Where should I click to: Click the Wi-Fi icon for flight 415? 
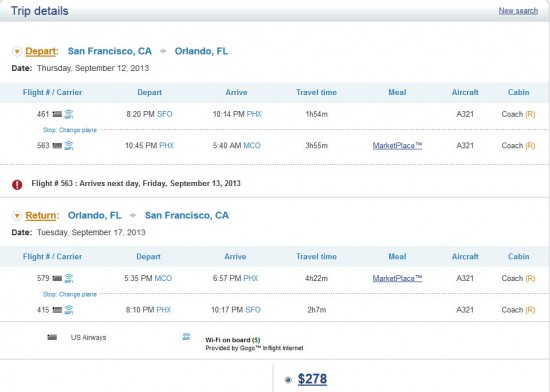point(69,310)
